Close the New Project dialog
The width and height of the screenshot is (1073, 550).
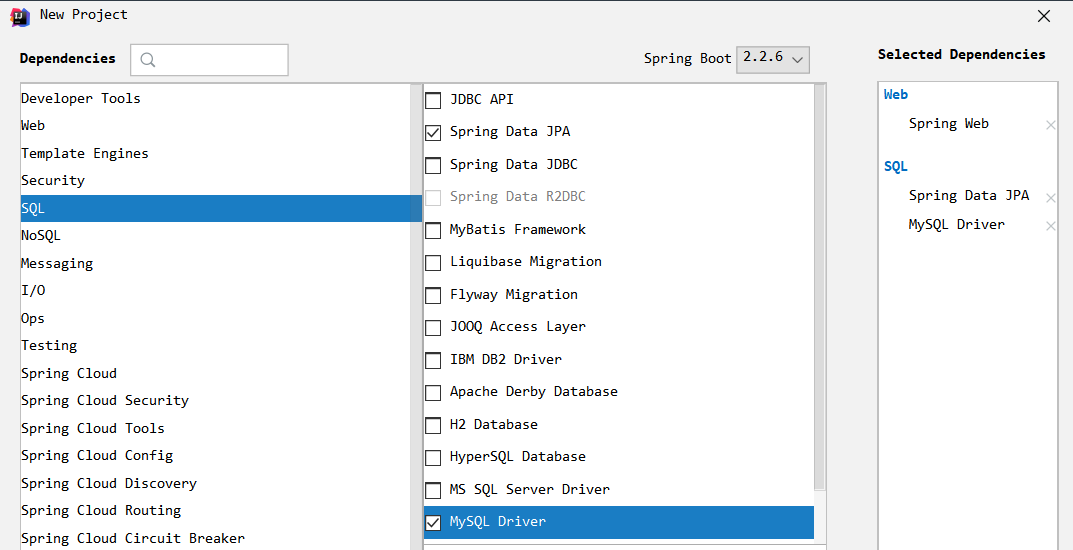click(1044, 16)
